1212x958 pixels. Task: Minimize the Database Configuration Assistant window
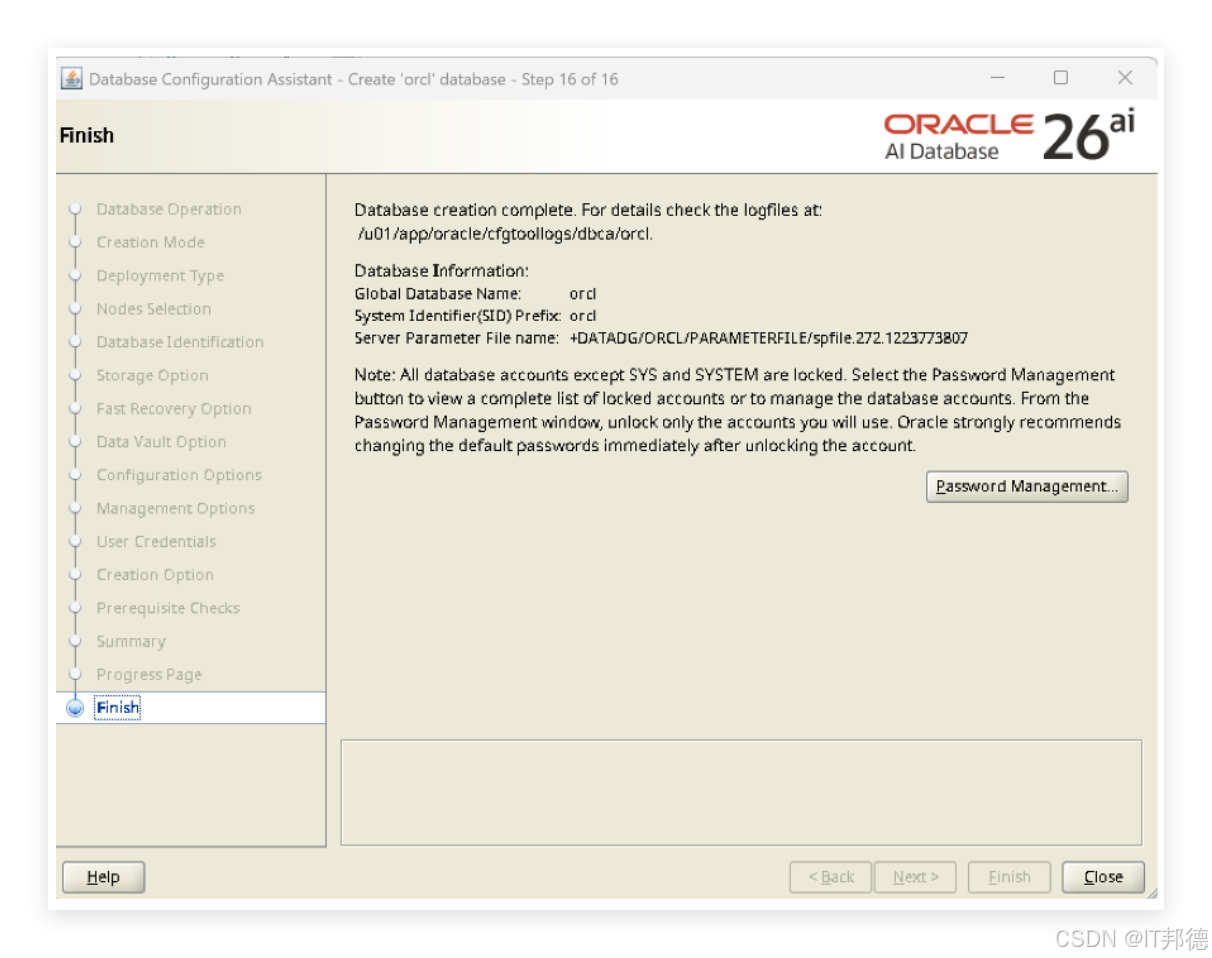997,78
